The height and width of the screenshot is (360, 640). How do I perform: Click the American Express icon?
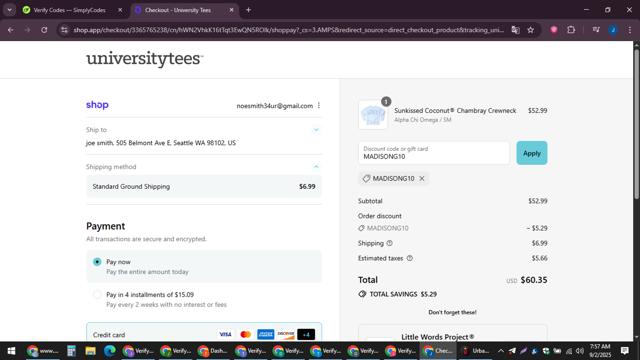(265, 334)
